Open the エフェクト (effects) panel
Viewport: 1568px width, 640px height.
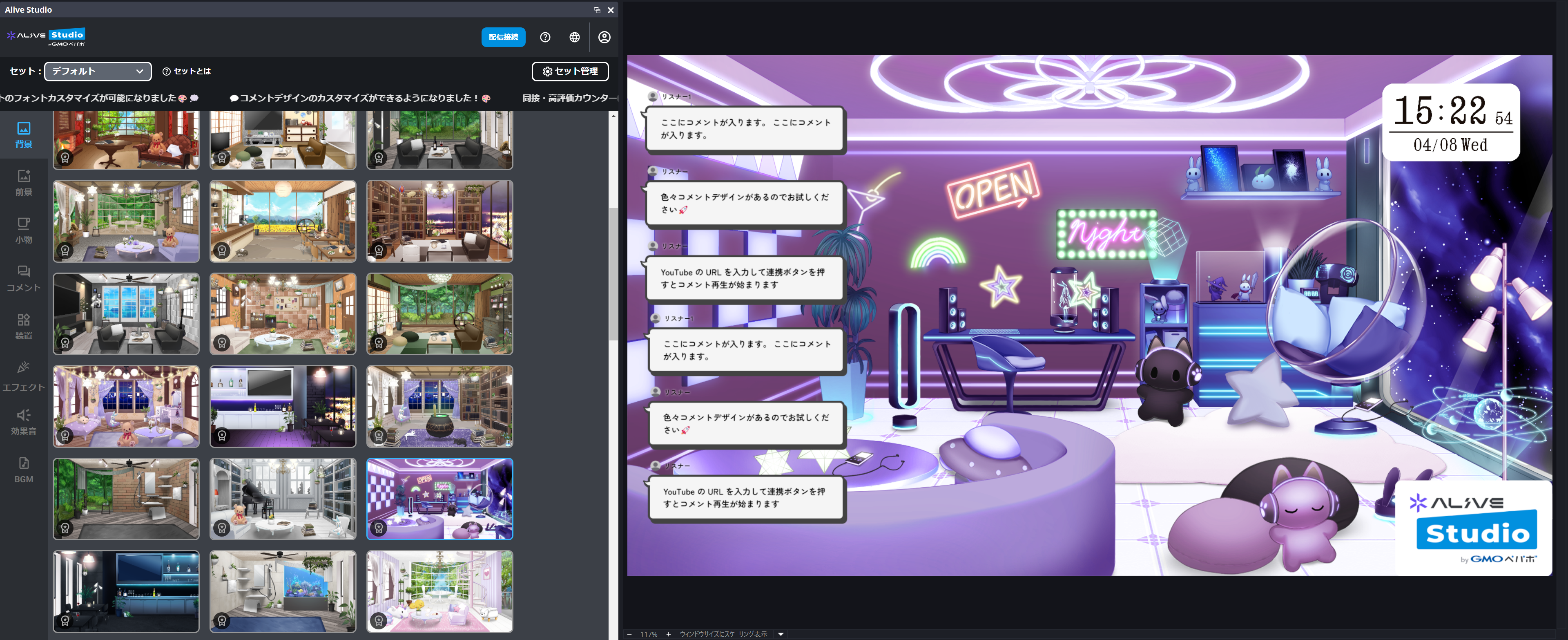click(23, 376)
